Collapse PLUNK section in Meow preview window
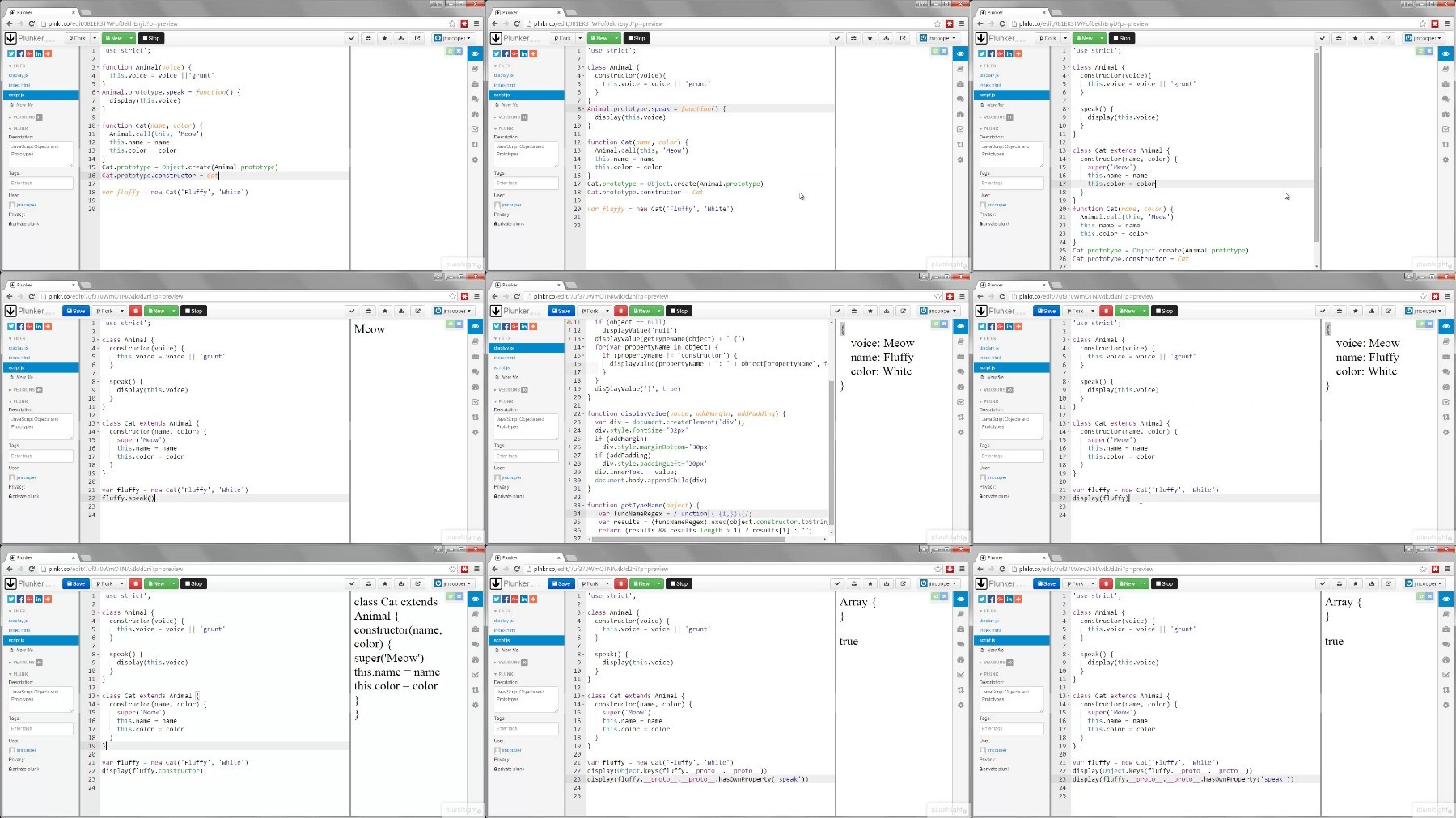 pyautogui.click(x=19, y=401)
